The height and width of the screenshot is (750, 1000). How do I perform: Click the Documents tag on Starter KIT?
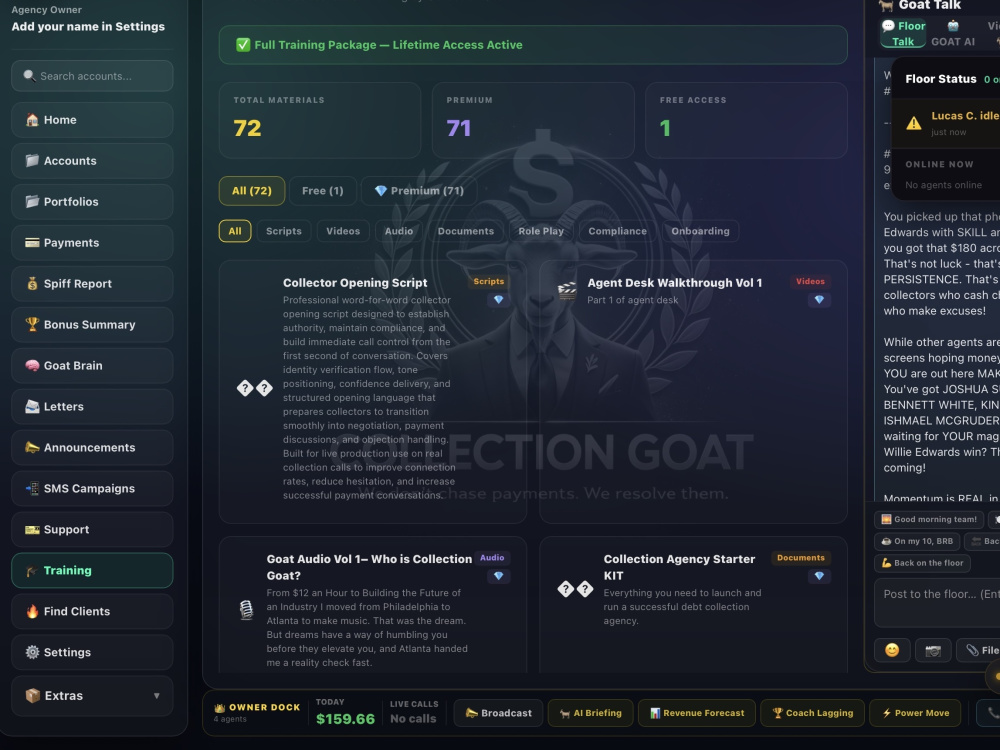800,557
